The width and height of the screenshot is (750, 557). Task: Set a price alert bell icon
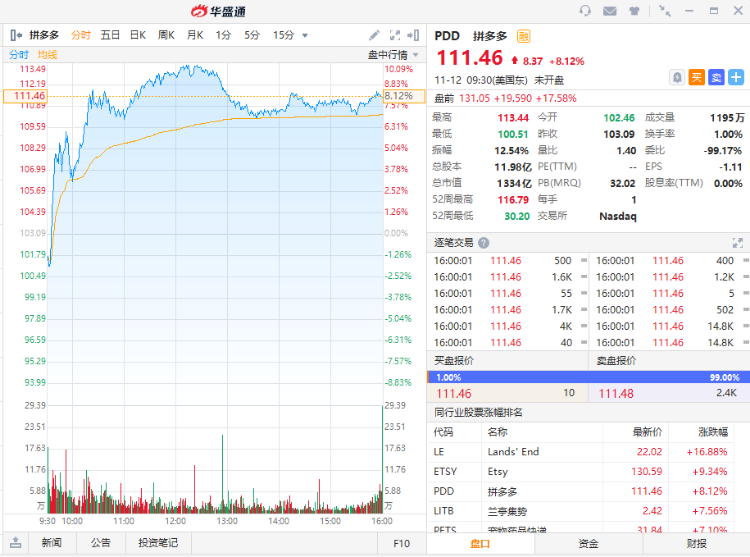pos(677,77)
